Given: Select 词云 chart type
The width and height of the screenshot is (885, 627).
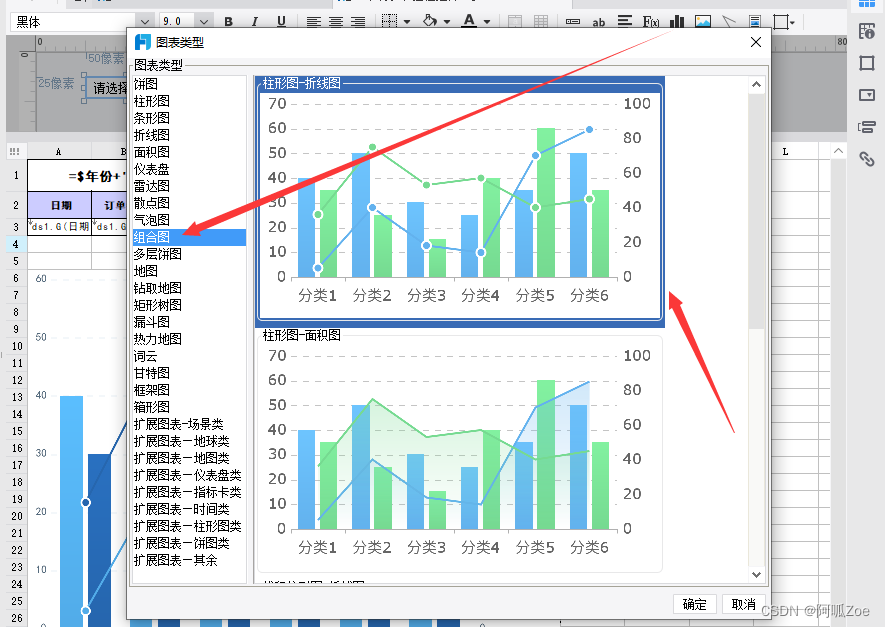Looking at the screenshot, I should click(x=189, y=356).
